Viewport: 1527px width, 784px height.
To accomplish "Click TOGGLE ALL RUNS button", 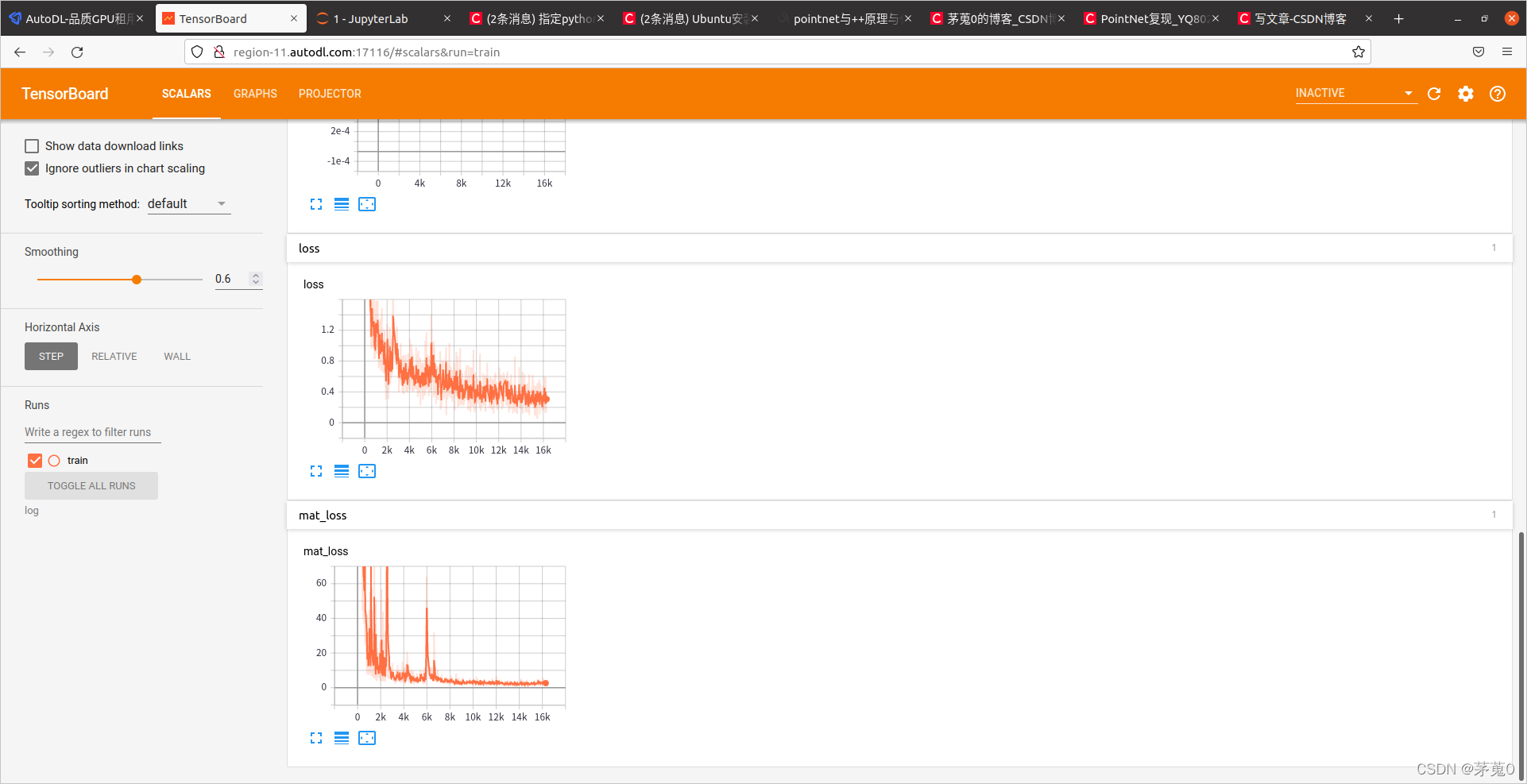I will [91, 485].
